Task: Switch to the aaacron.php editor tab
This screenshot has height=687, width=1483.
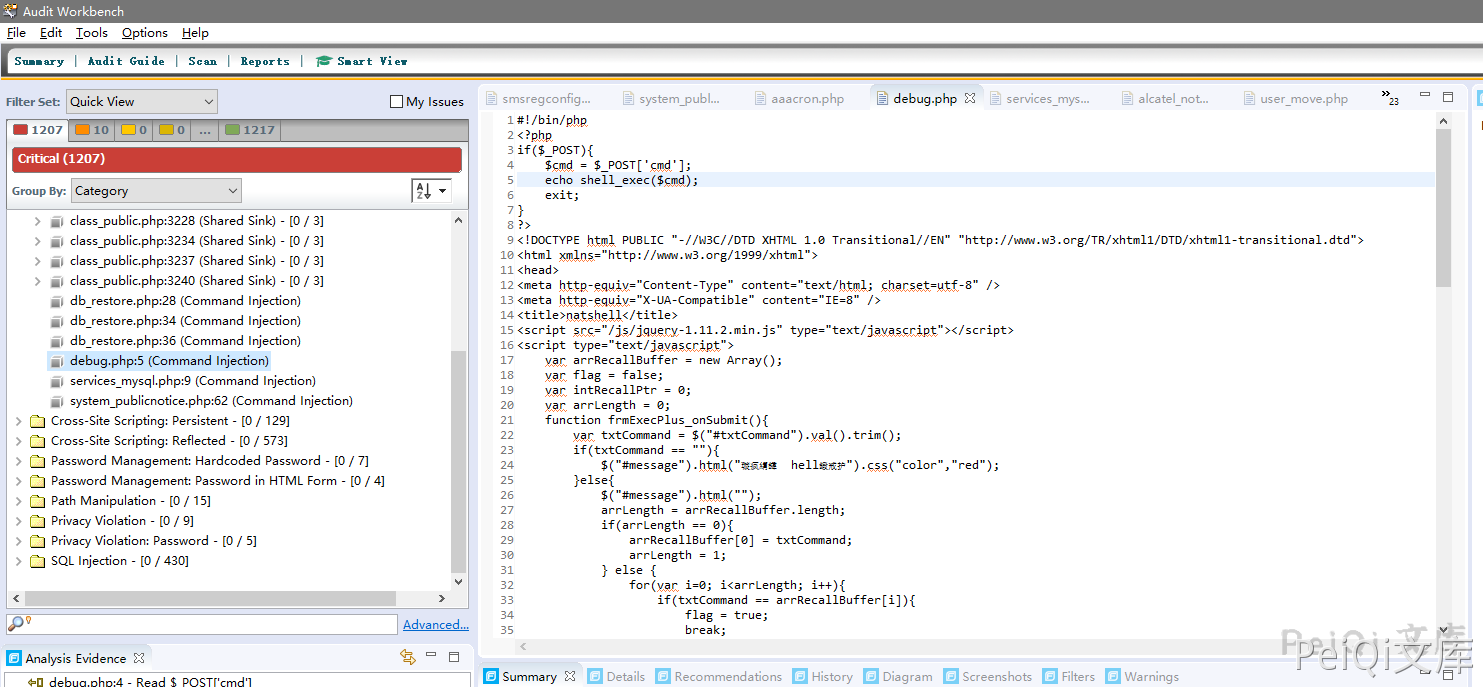Action: click(806, 99)
